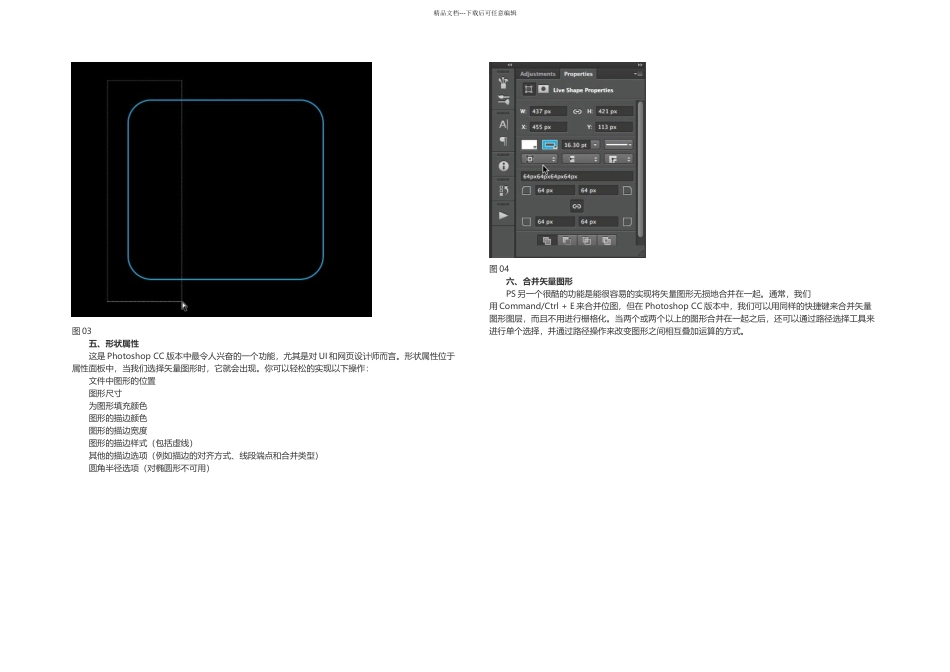950x672 pixels.
Task: Choose the Subtract Front Shape operation
Action: click(x=566, y=241)
